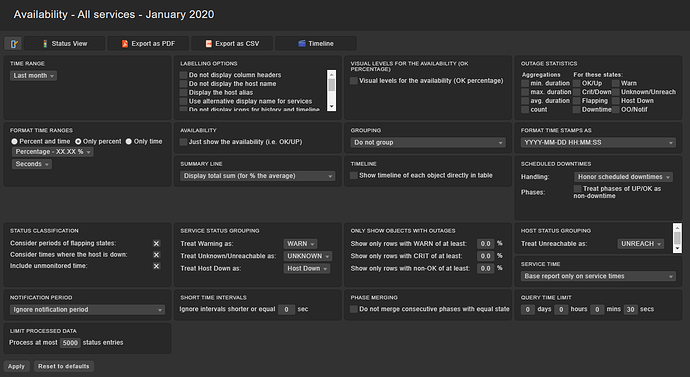
Task: Open the Percentage - XX.XX % dropdown
Action: click(x=53, y=152)
